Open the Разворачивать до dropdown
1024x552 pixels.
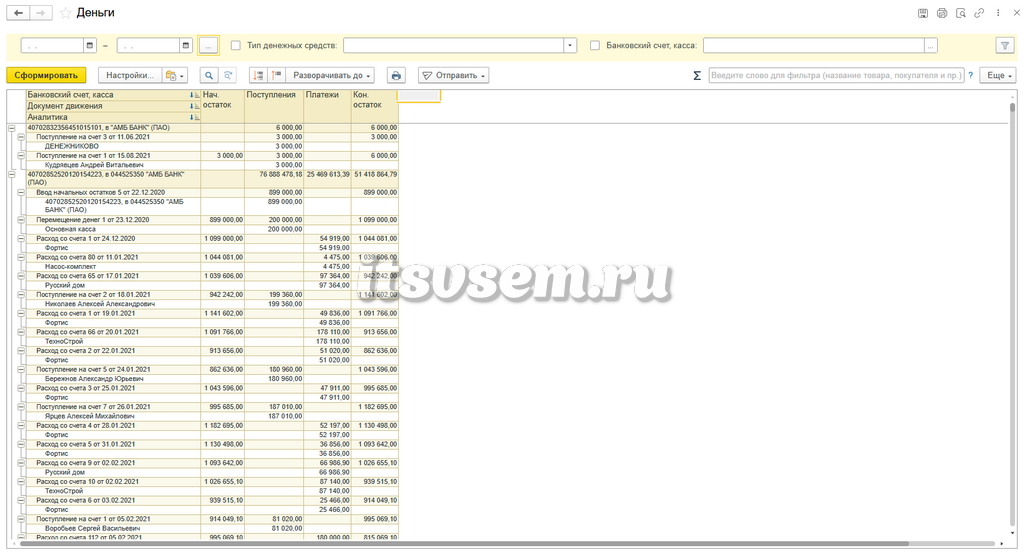[330, 75]
